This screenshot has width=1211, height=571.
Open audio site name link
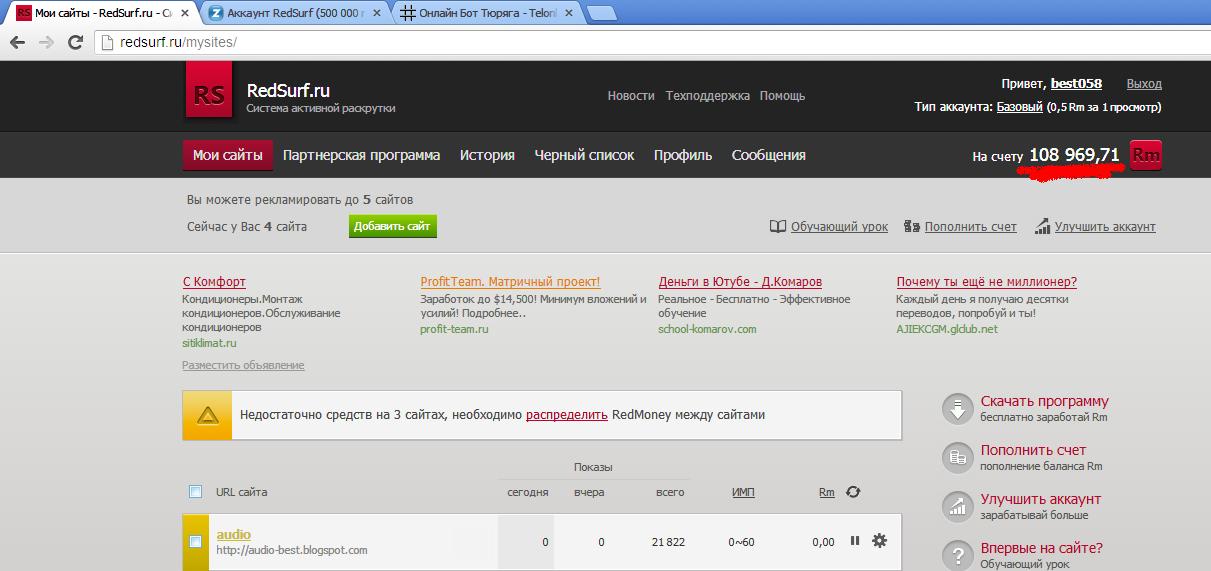tap(234, 534)
